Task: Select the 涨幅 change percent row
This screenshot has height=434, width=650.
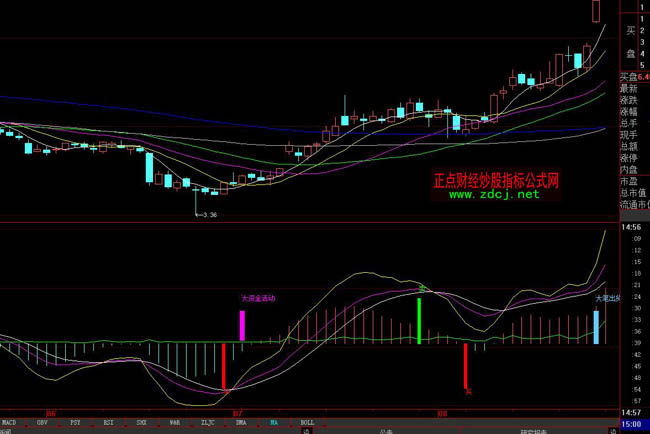Action: pyautogui.click(x=628, y=111)
